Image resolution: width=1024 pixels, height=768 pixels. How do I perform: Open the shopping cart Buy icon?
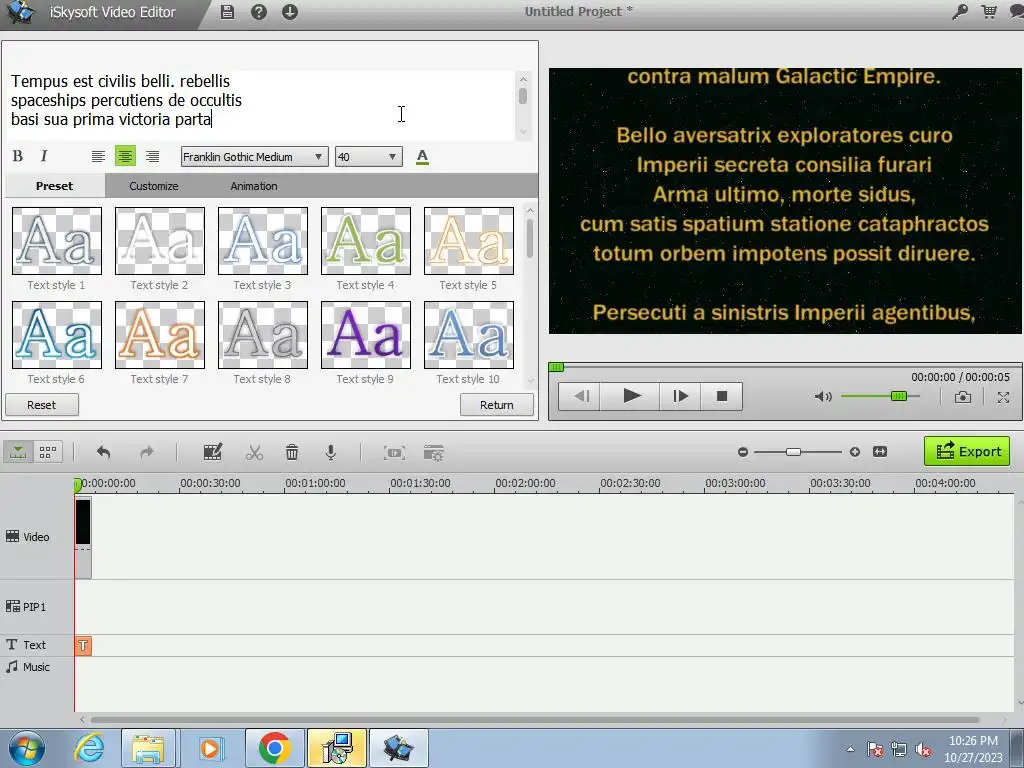click(989, 12)
